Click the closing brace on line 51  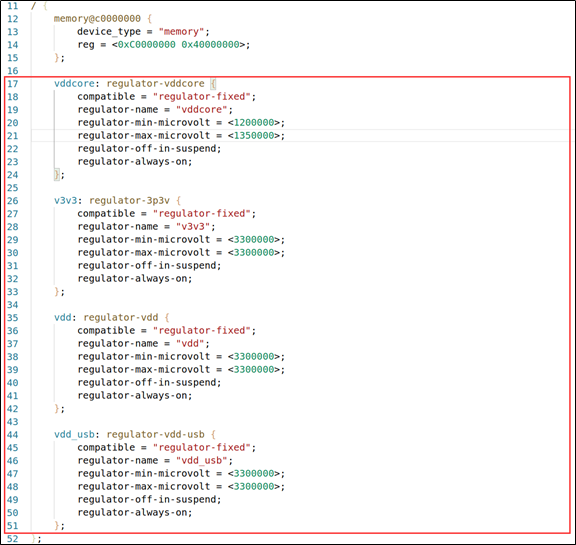(57, 526)
